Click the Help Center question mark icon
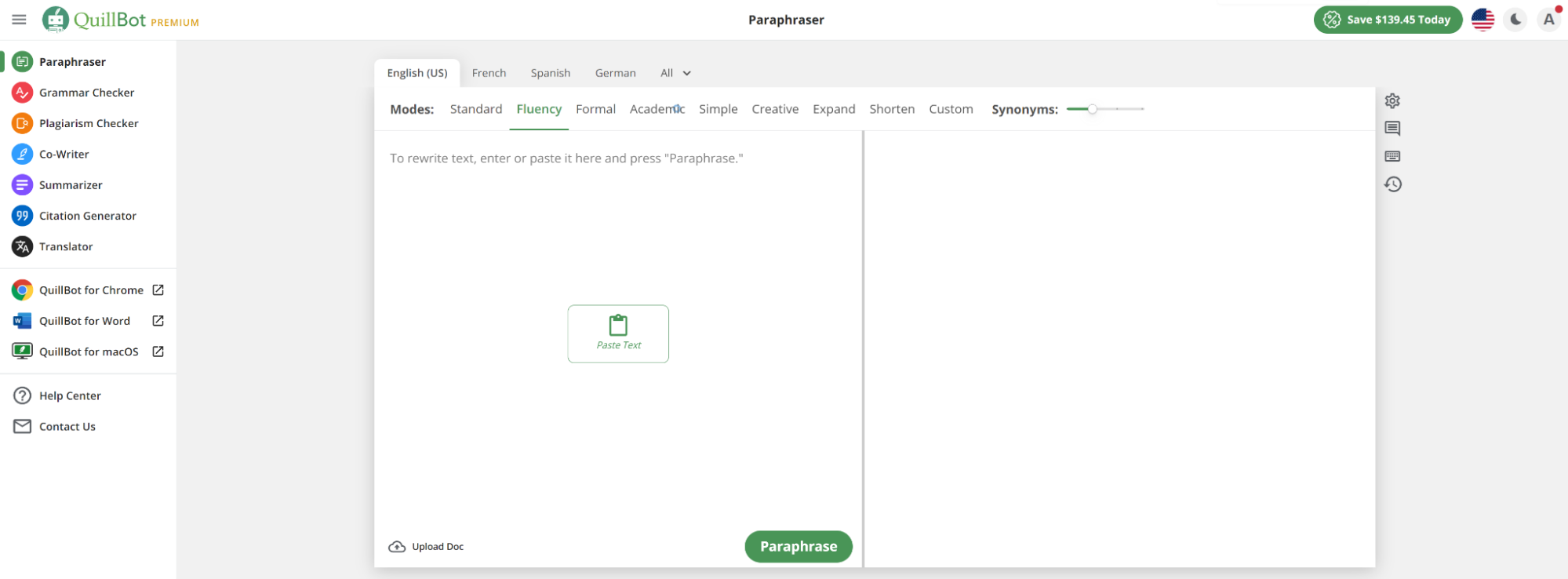The image size is (1568, 579). [22, 395]
